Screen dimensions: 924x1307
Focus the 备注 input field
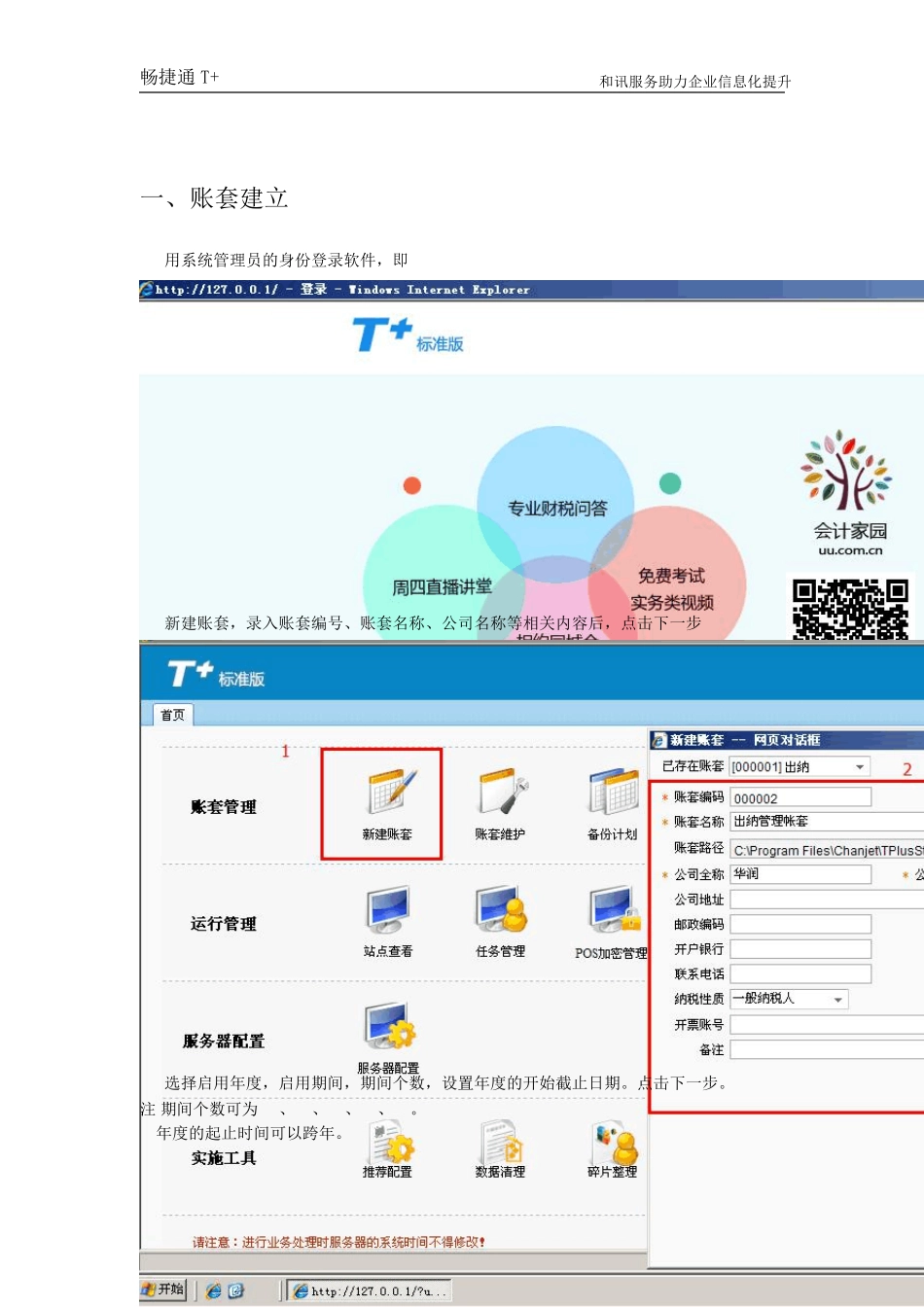coord(827,1050)
